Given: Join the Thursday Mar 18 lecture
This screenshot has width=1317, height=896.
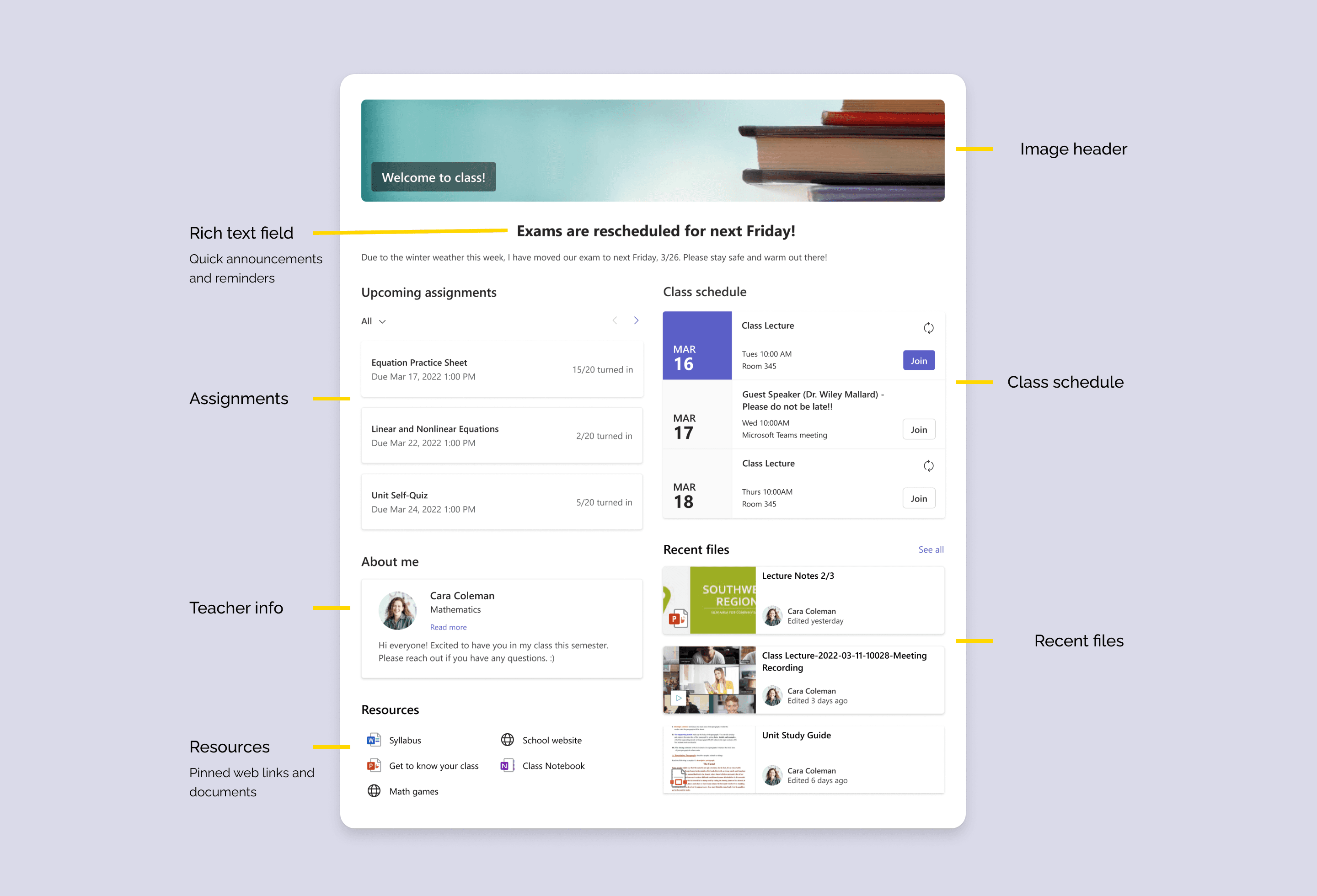Looking at the screenshot, I should coord(918,498).
